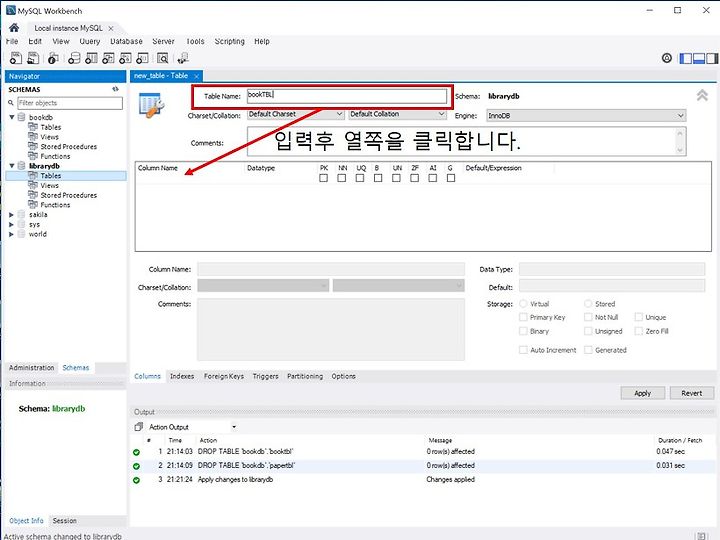The image size is (720, 540).
Task: Click the Action Output copy icon
Action: [138, 427]
